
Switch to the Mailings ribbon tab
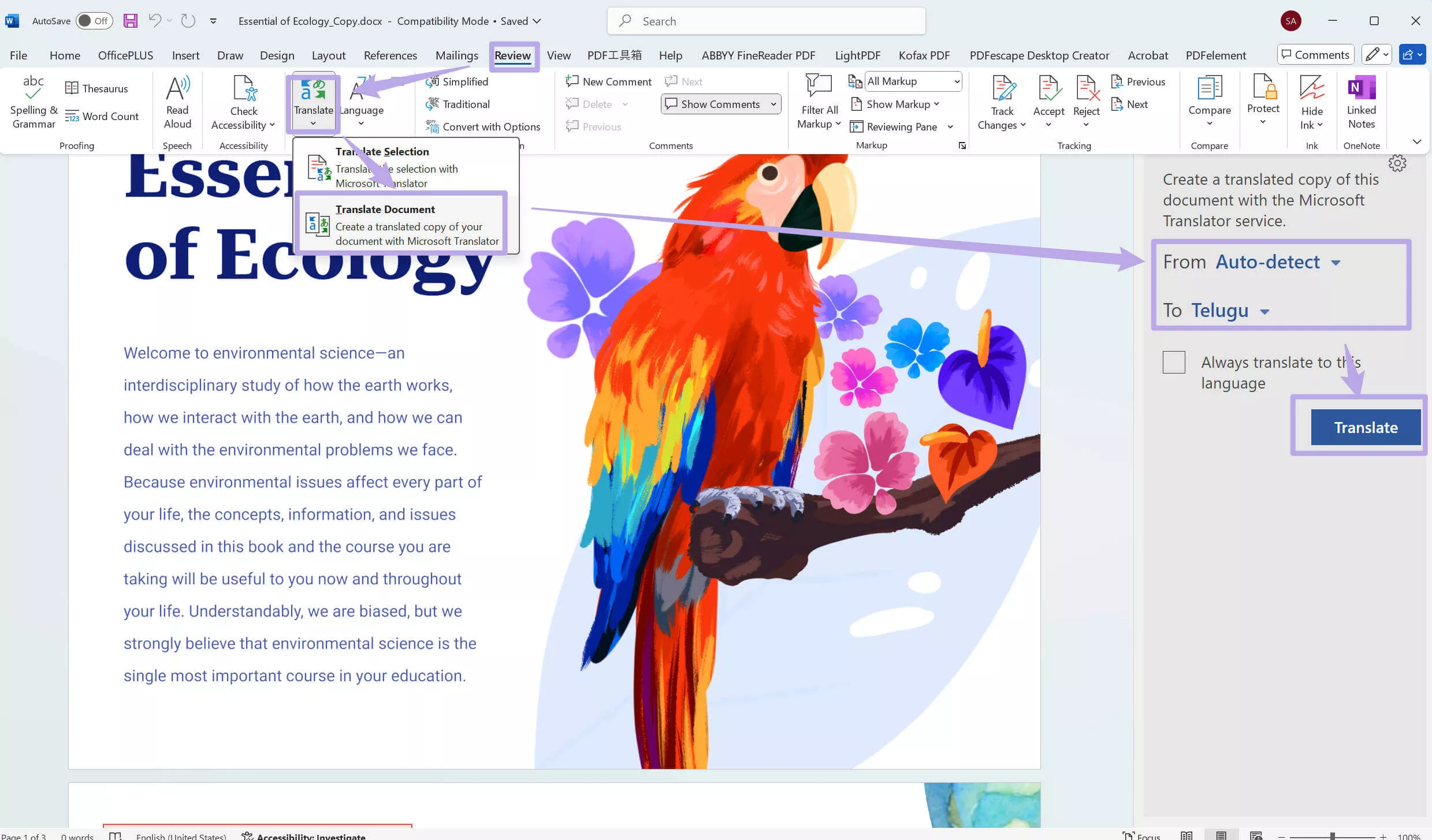(456, 55)
